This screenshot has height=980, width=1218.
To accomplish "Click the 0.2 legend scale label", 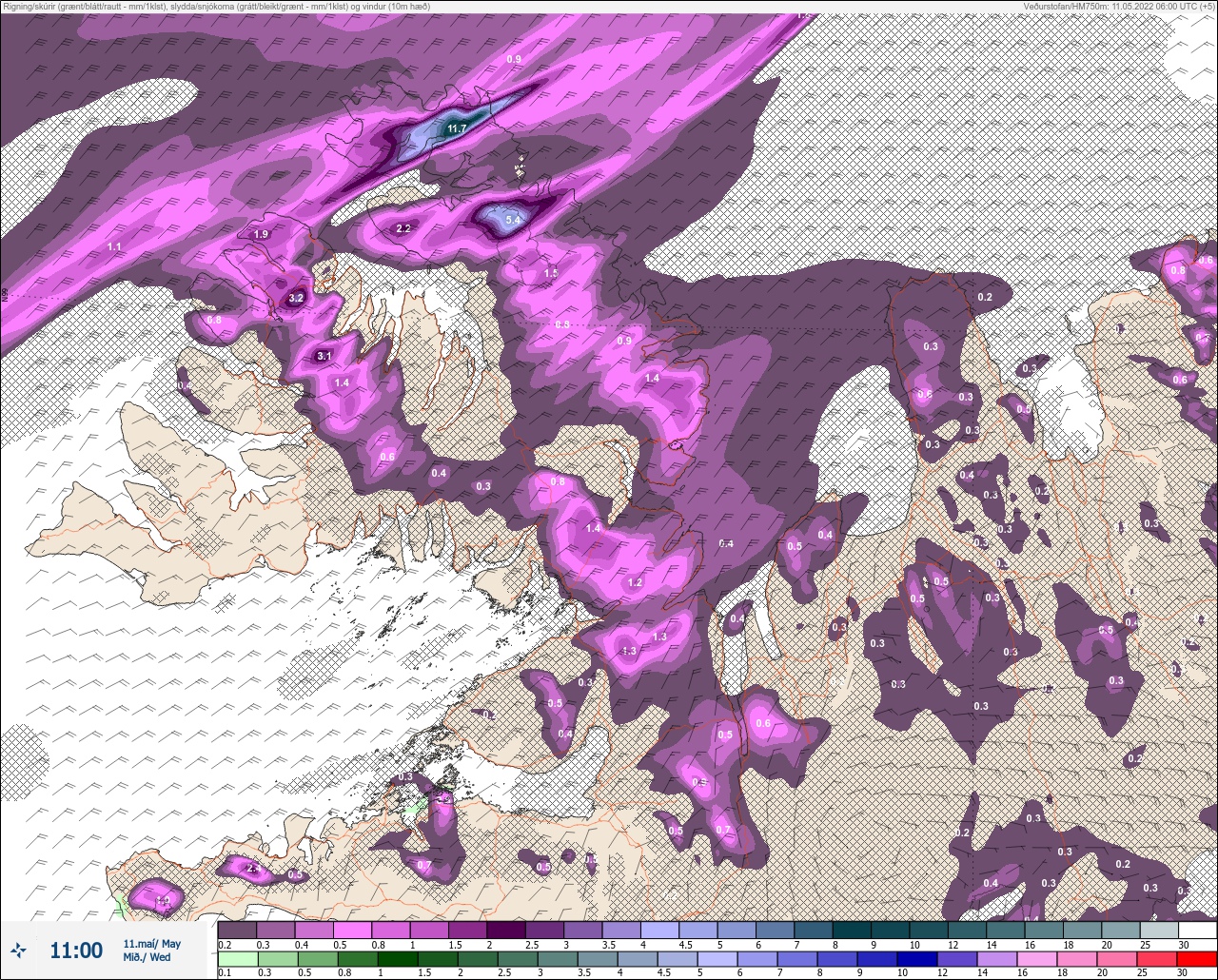I will (225, 945).
